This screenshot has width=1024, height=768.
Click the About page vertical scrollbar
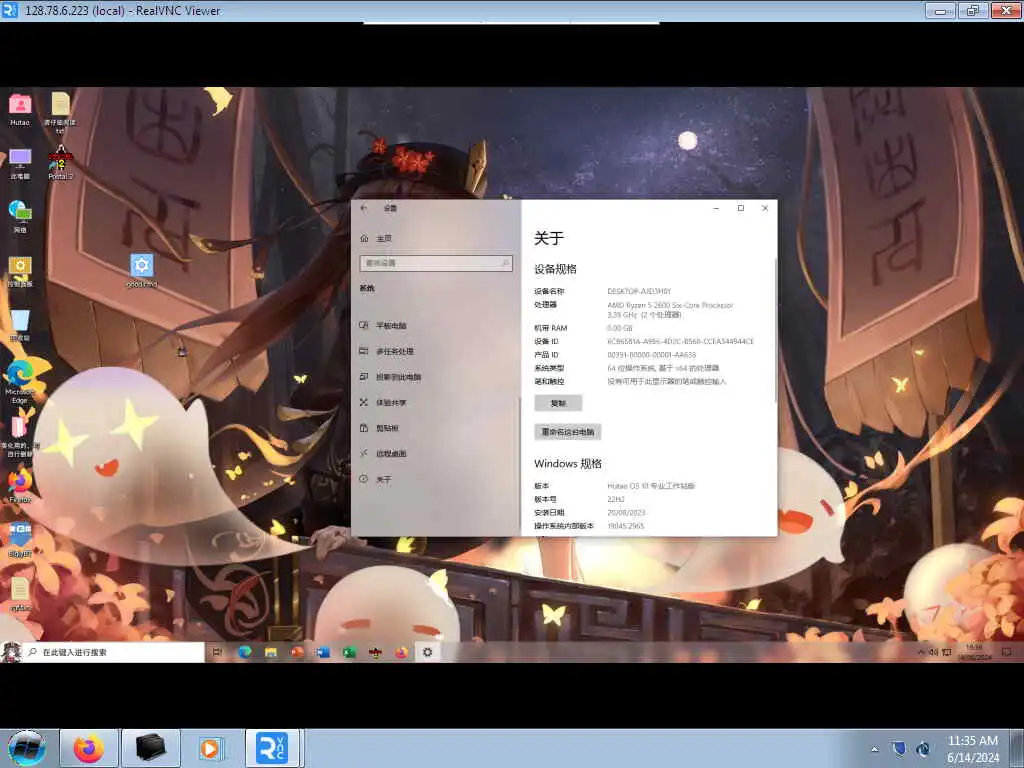pos(775,330)
